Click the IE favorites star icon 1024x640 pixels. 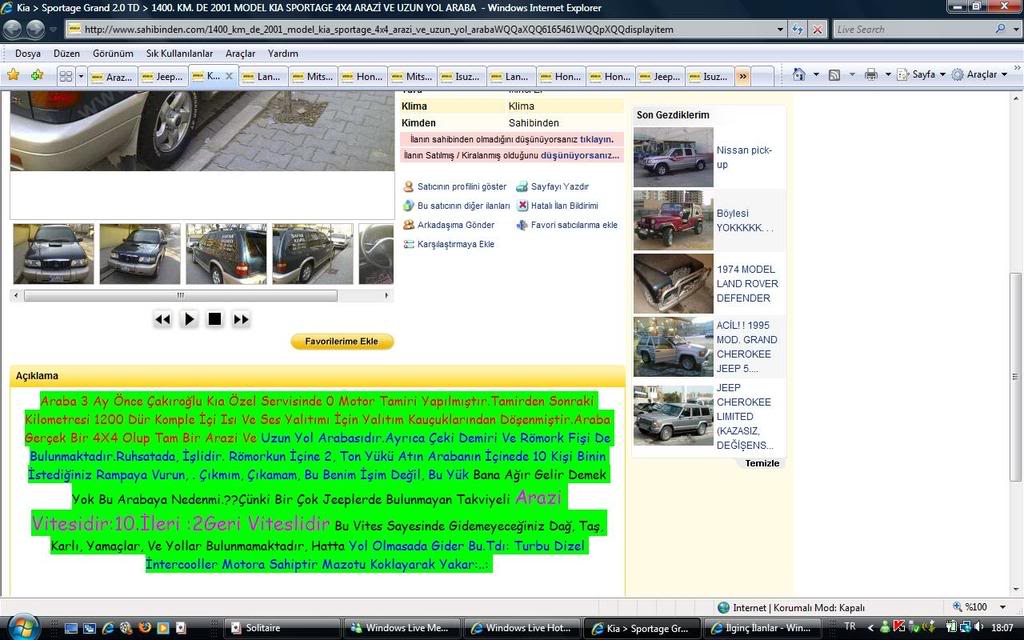point(13,75)
